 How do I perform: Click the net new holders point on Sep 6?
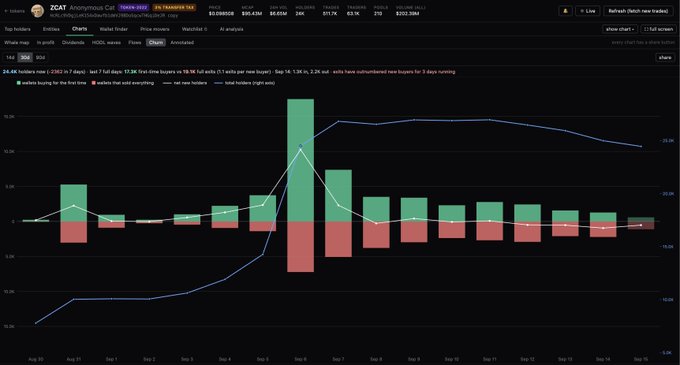(301, 150)
